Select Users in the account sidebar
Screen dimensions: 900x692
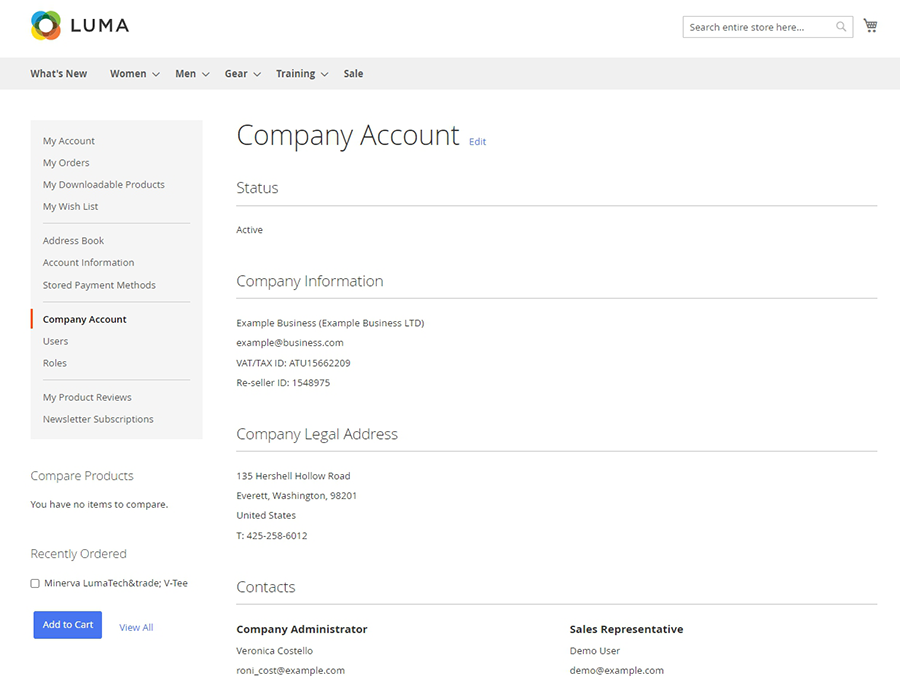click(x=55, y=341)
